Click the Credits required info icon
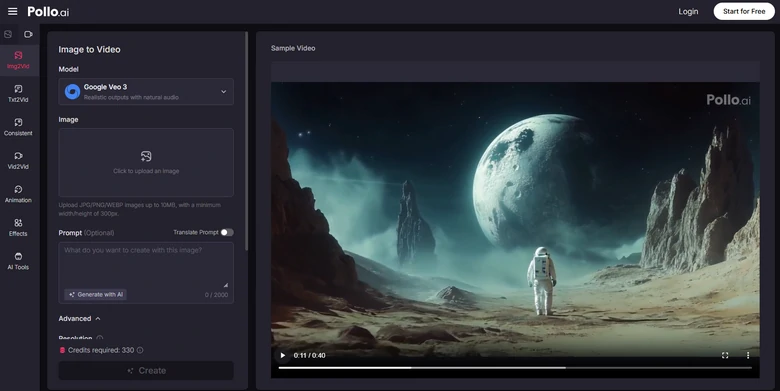 (140, 350)
